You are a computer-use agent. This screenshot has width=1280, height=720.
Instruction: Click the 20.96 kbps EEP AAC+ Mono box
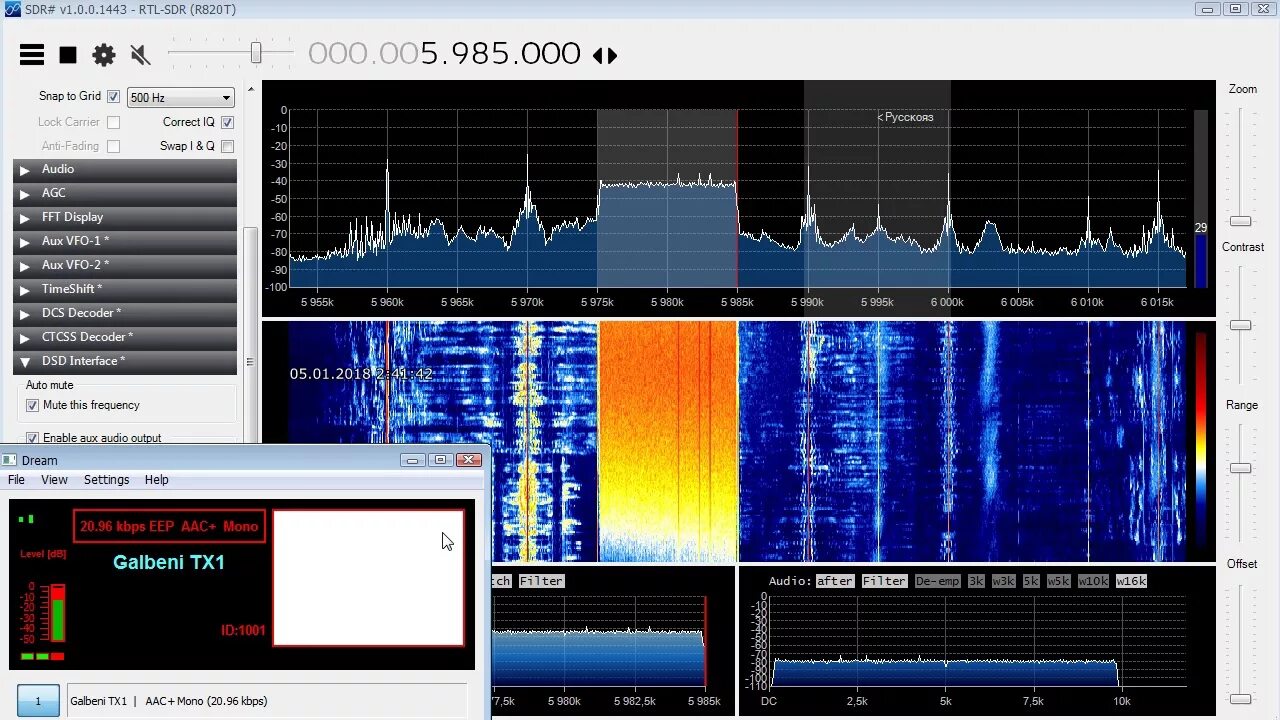(169, 526)
